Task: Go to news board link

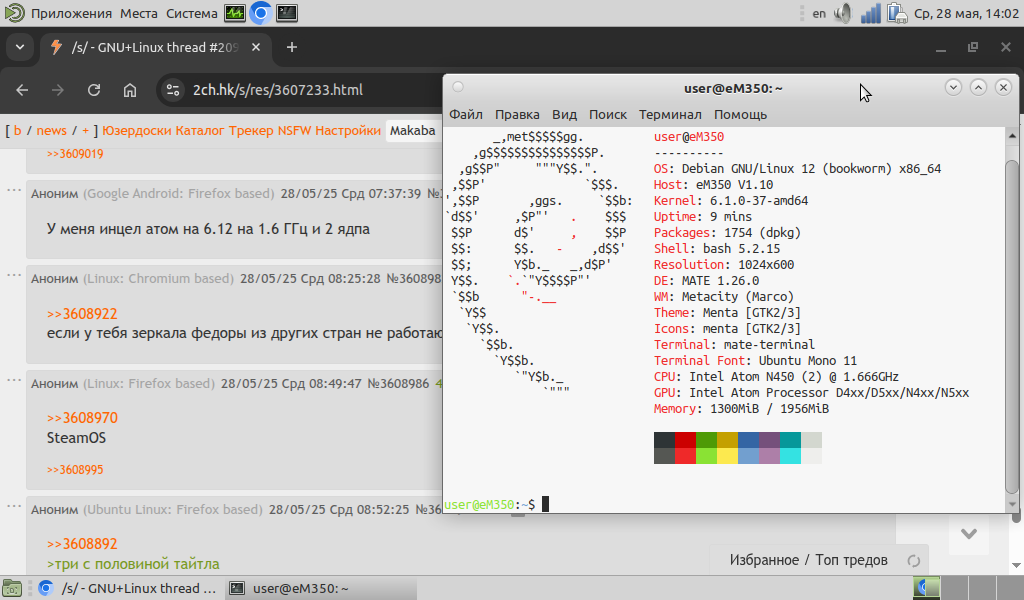Action: (x=52, y=131)
